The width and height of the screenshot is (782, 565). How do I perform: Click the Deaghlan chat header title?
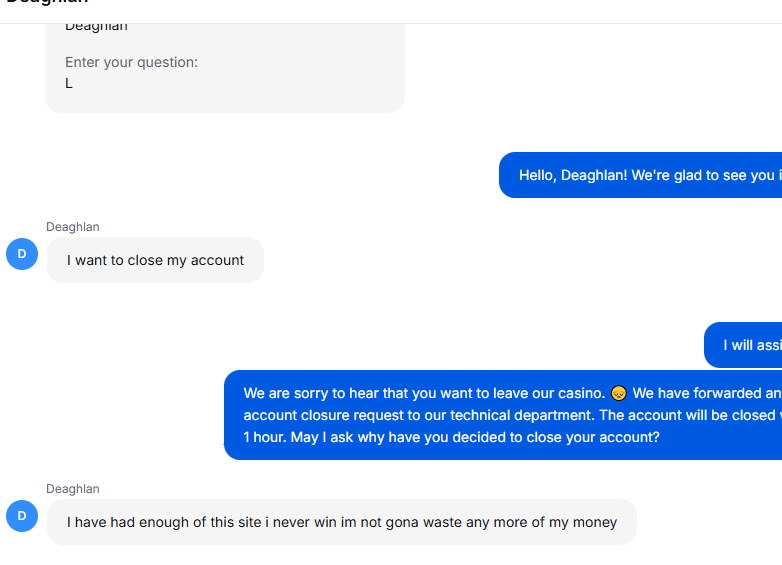pyautogui.click(x=47, y=2)
